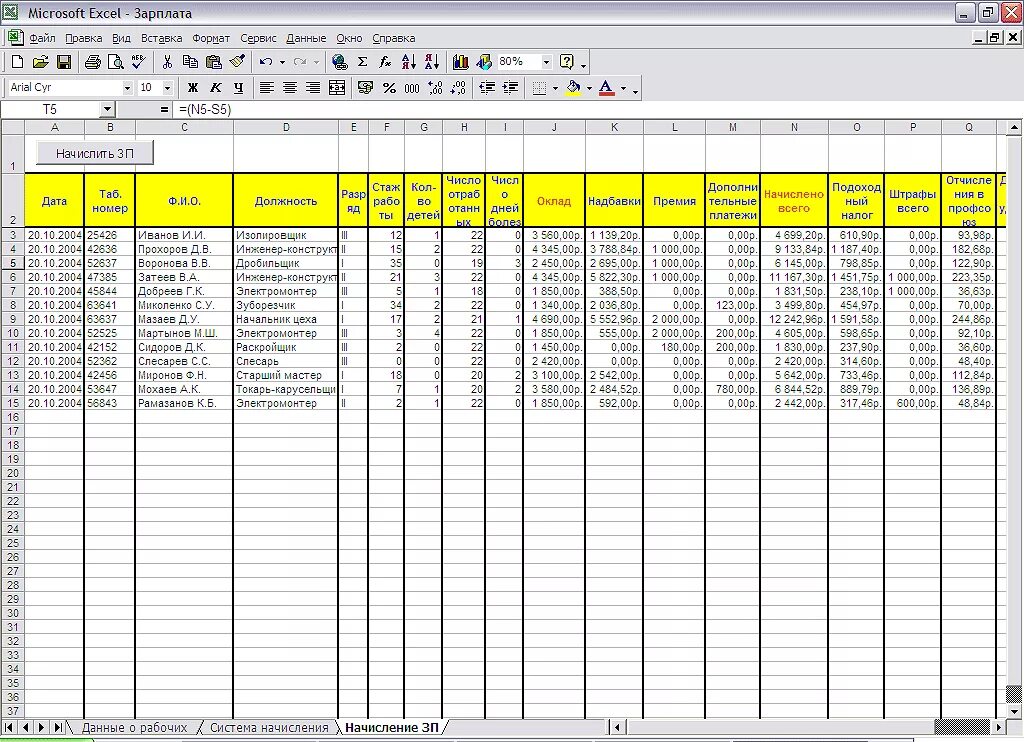The image size is (1024, 742).
Task: Open the Файл menu
Action: tap(42, 39)
